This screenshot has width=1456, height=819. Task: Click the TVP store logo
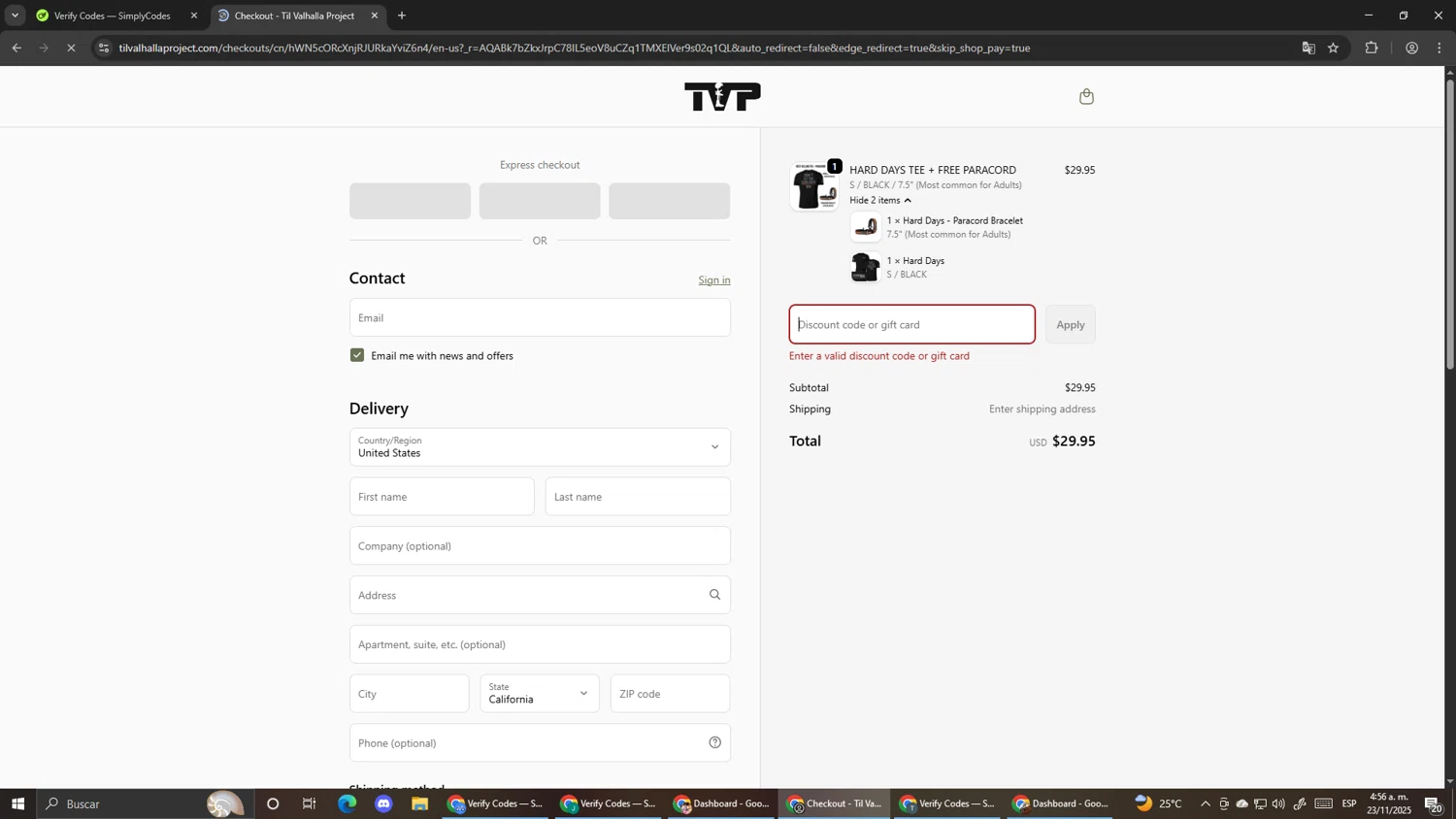722,96
